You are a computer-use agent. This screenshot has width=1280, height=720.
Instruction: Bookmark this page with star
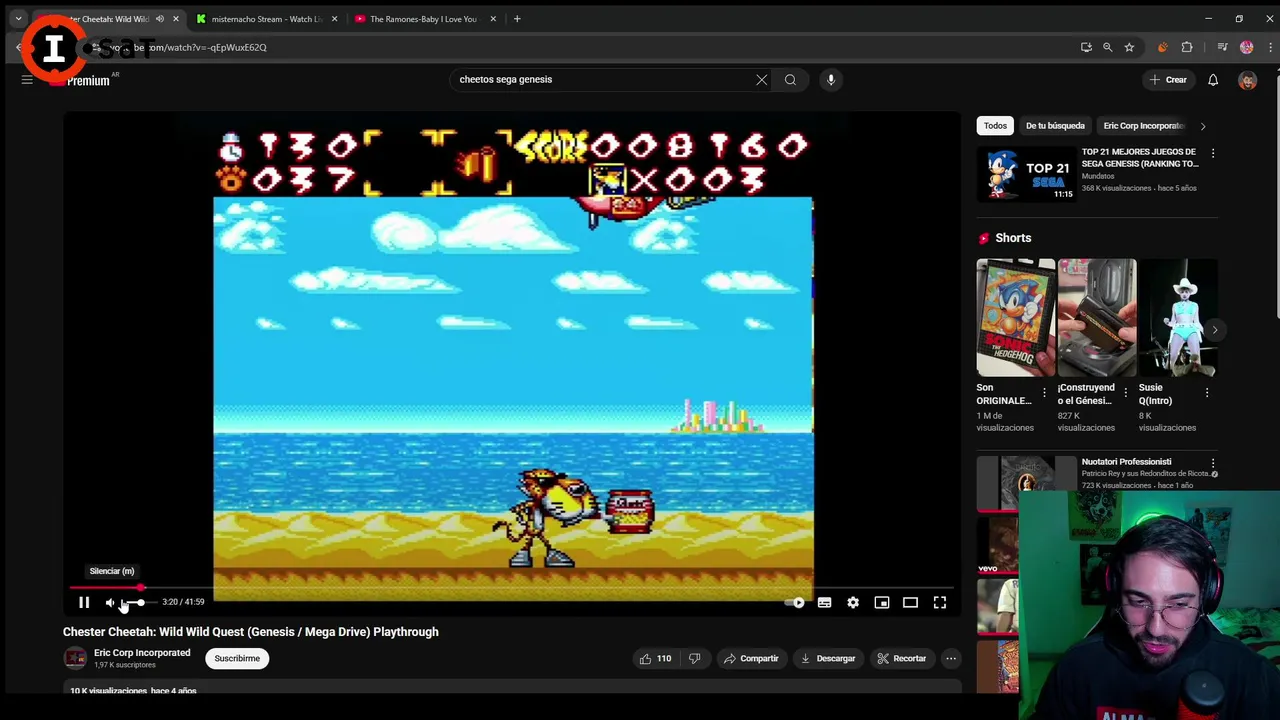coord(1129,47)
